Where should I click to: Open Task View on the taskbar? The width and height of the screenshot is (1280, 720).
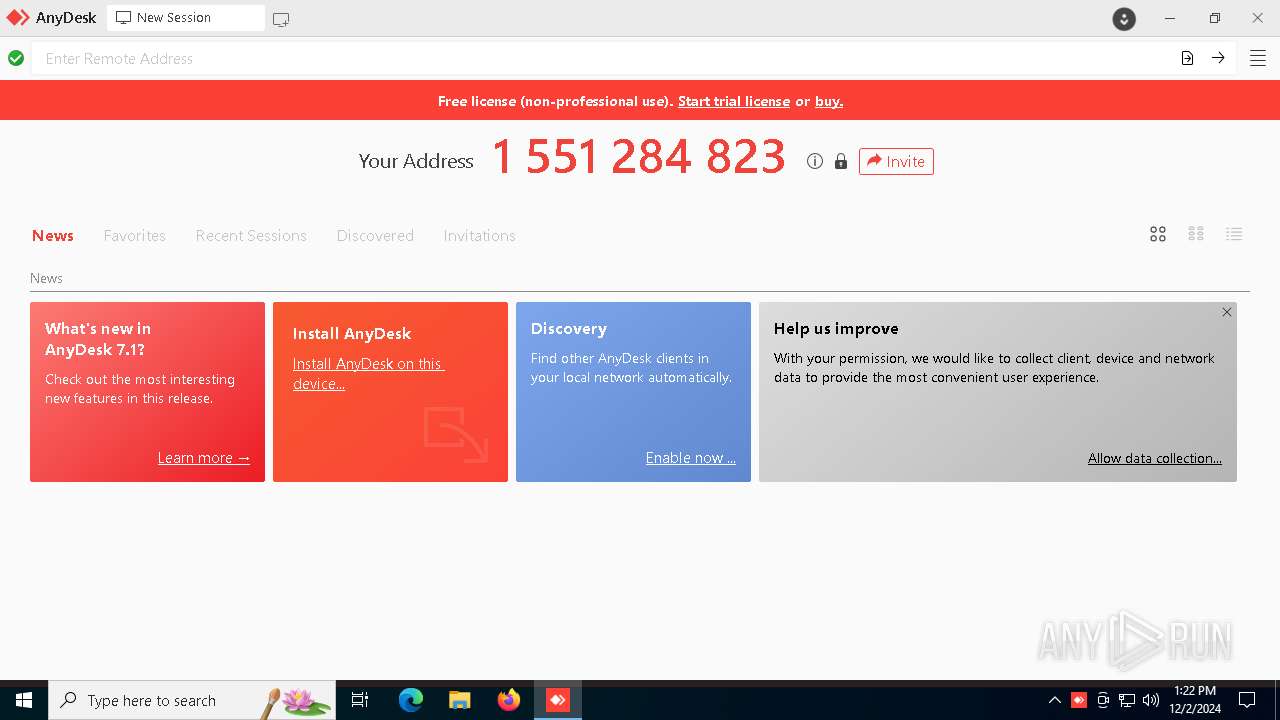tap(360, 700)
